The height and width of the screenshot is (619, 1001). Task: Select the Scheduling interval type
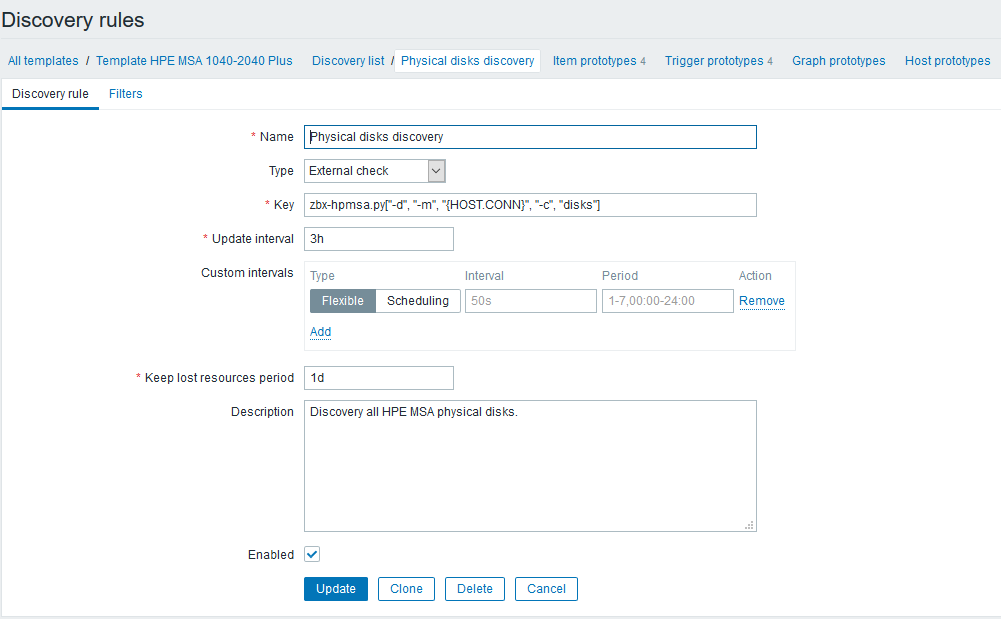coord(417,300)
